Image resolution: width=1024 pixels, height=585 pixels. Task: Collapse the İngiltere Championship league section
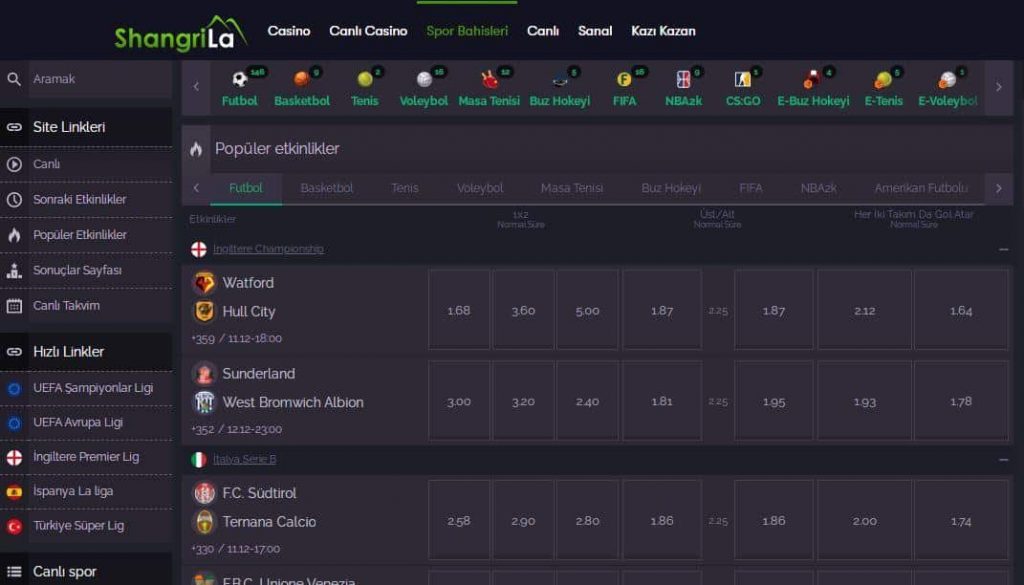click(1003, 249)
